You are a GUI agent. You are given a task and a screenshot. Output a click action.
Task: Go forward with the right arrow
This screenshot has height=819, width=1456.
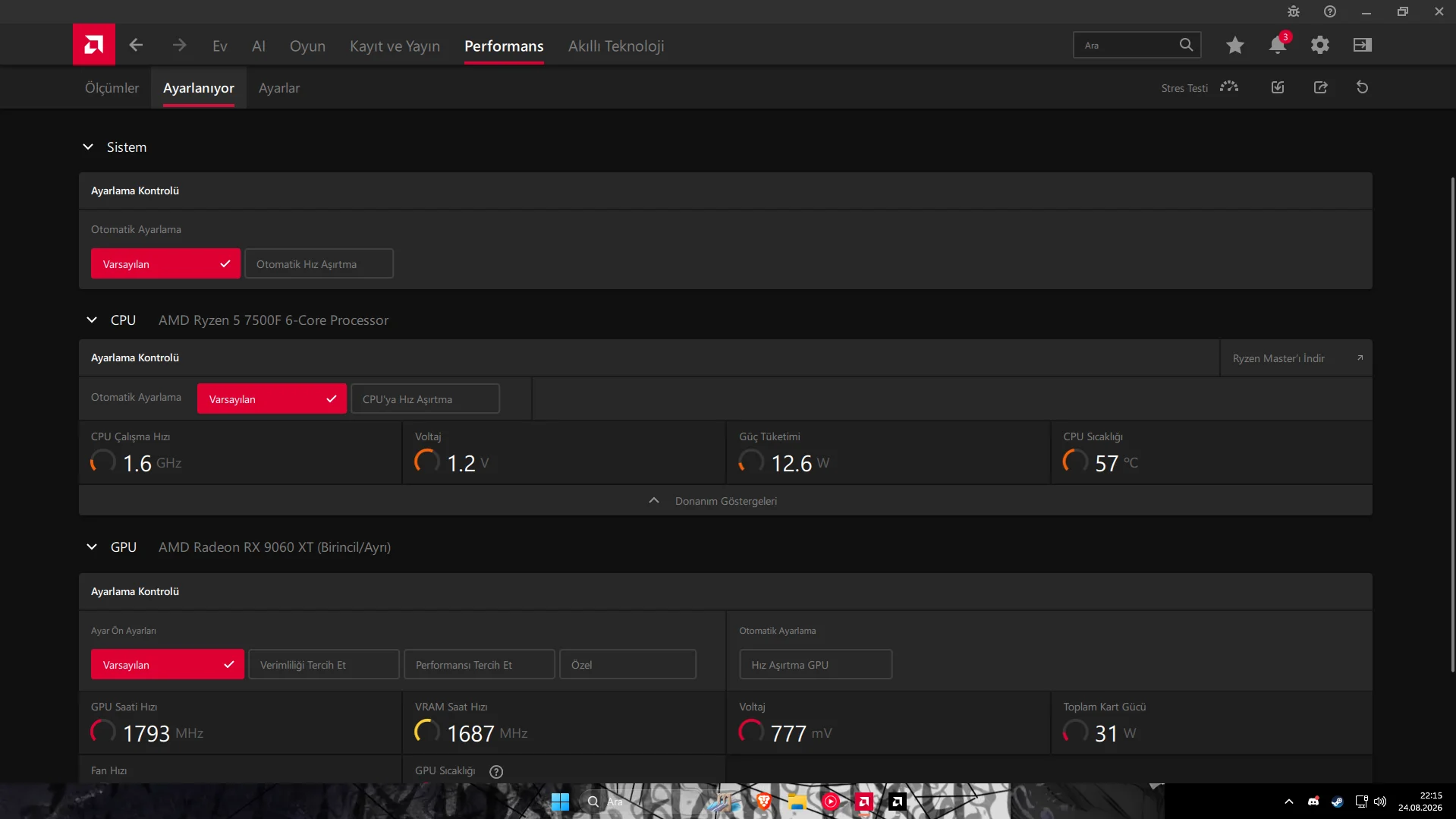pyautogui.click(x=179, y=46)
